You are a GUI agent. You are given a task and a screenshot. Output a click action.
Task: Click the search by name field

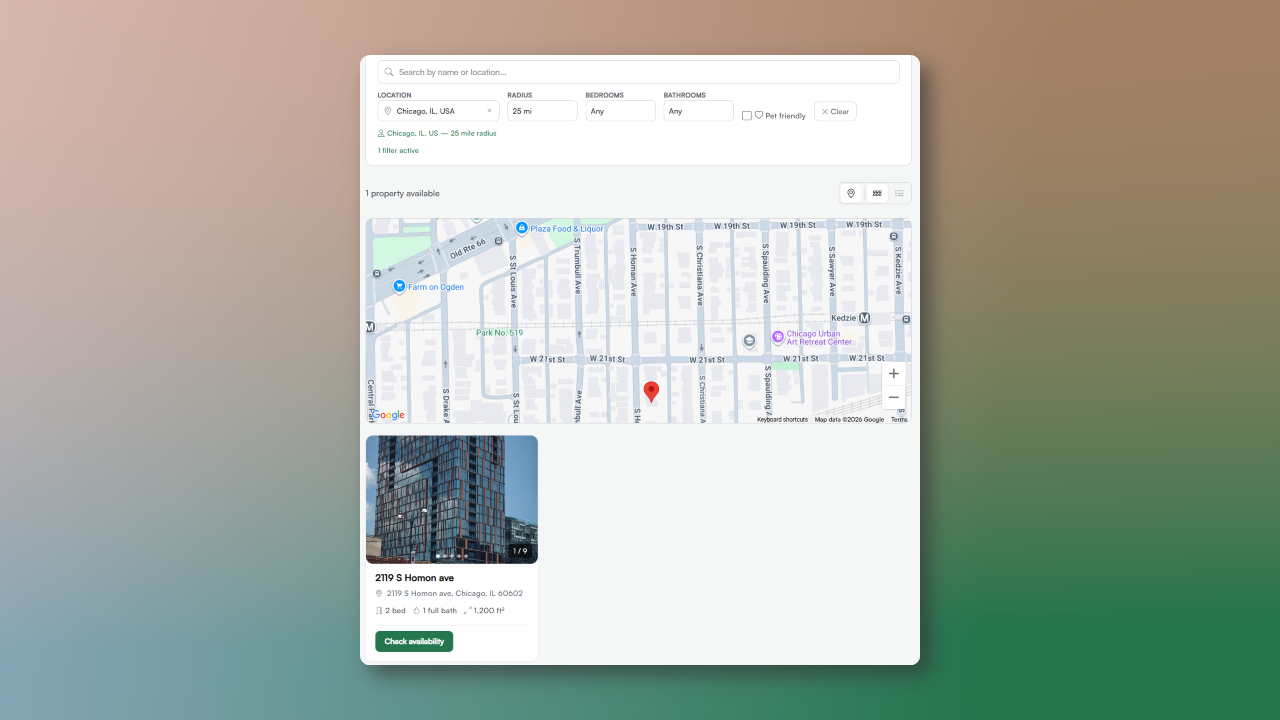coord(638,72)
